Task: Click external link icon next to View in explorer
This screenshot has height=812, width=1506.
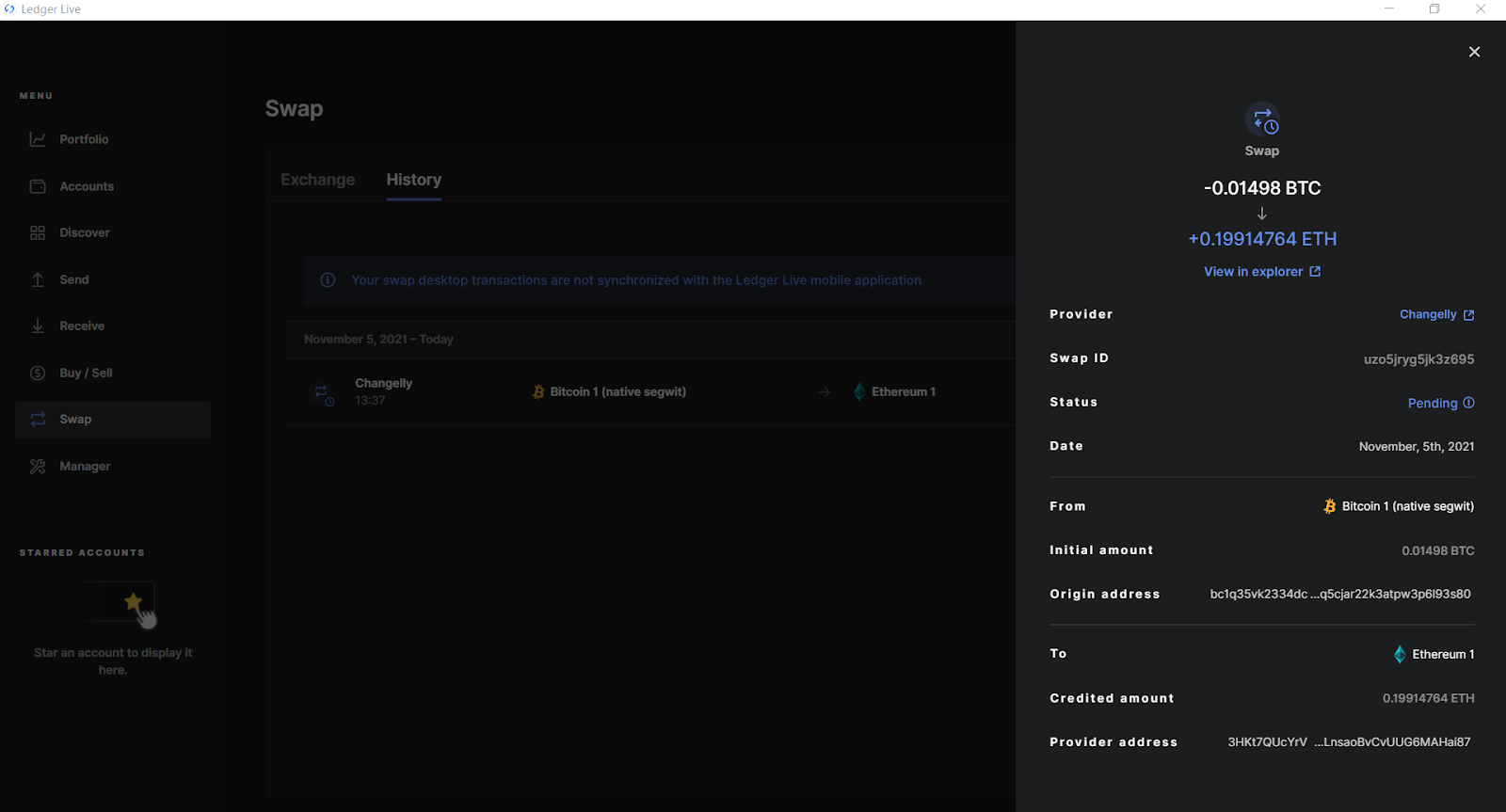Action: (x=1315, y=271)
